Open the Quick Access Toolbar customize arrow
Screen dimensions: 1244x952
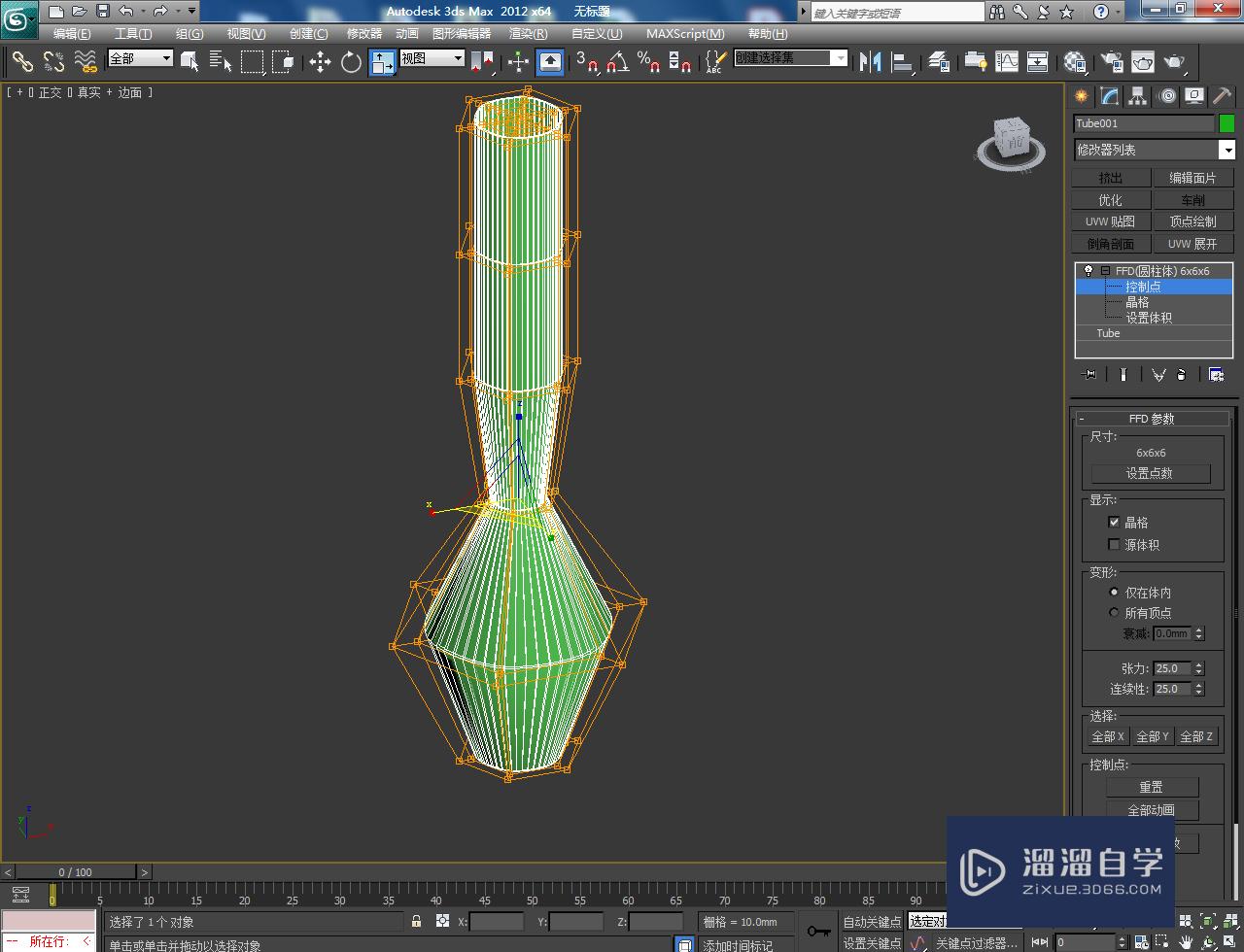click(x=191, y=12)
